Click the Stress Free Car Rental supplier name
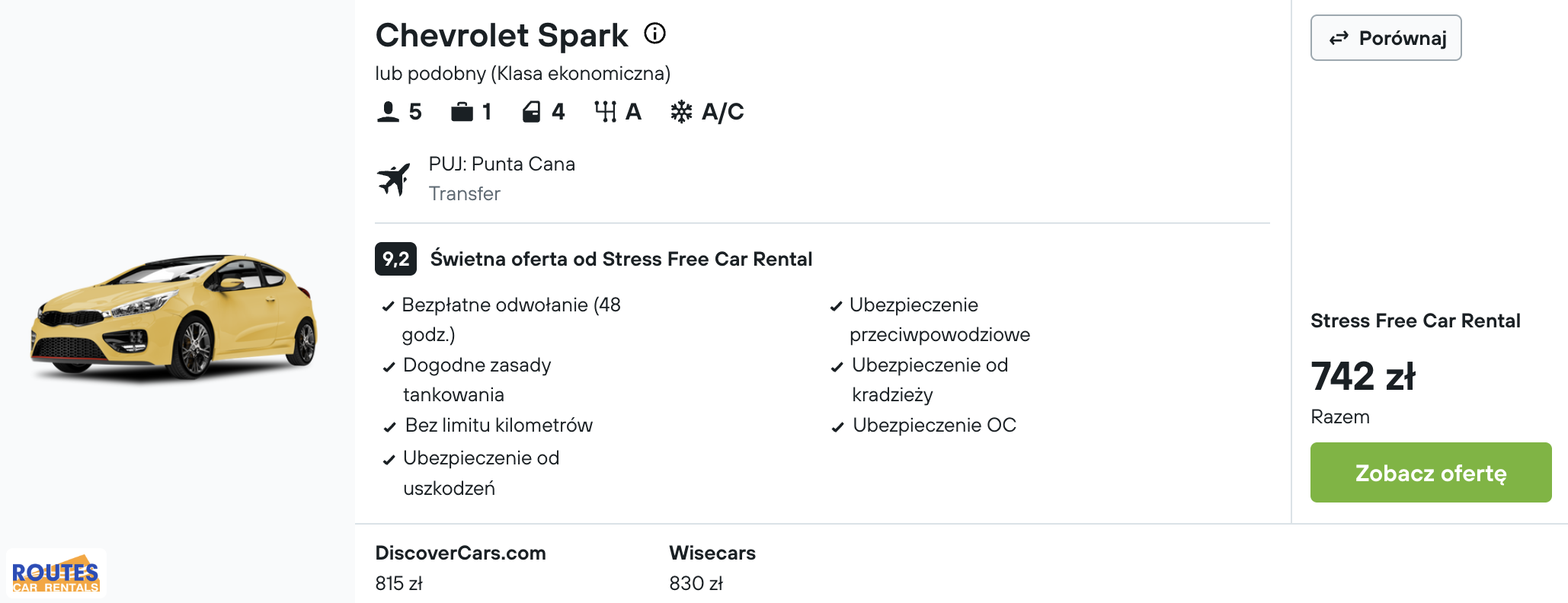Viewport: 1568px width, 603px height. pos(1416,321)
